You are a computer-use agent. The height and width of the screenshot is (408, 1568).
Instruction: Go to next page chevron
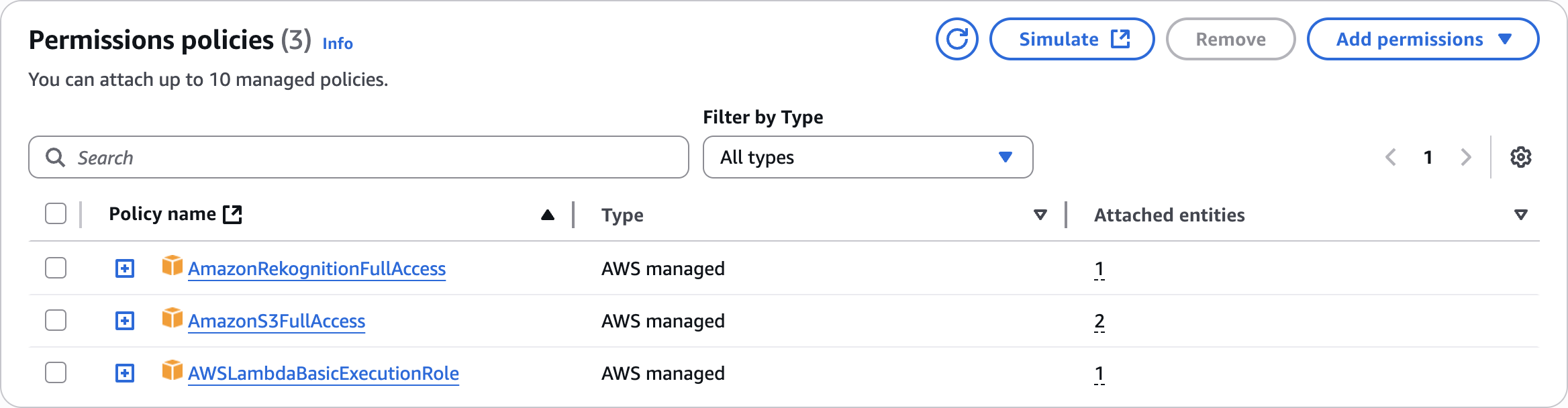tap(1465, 157)
